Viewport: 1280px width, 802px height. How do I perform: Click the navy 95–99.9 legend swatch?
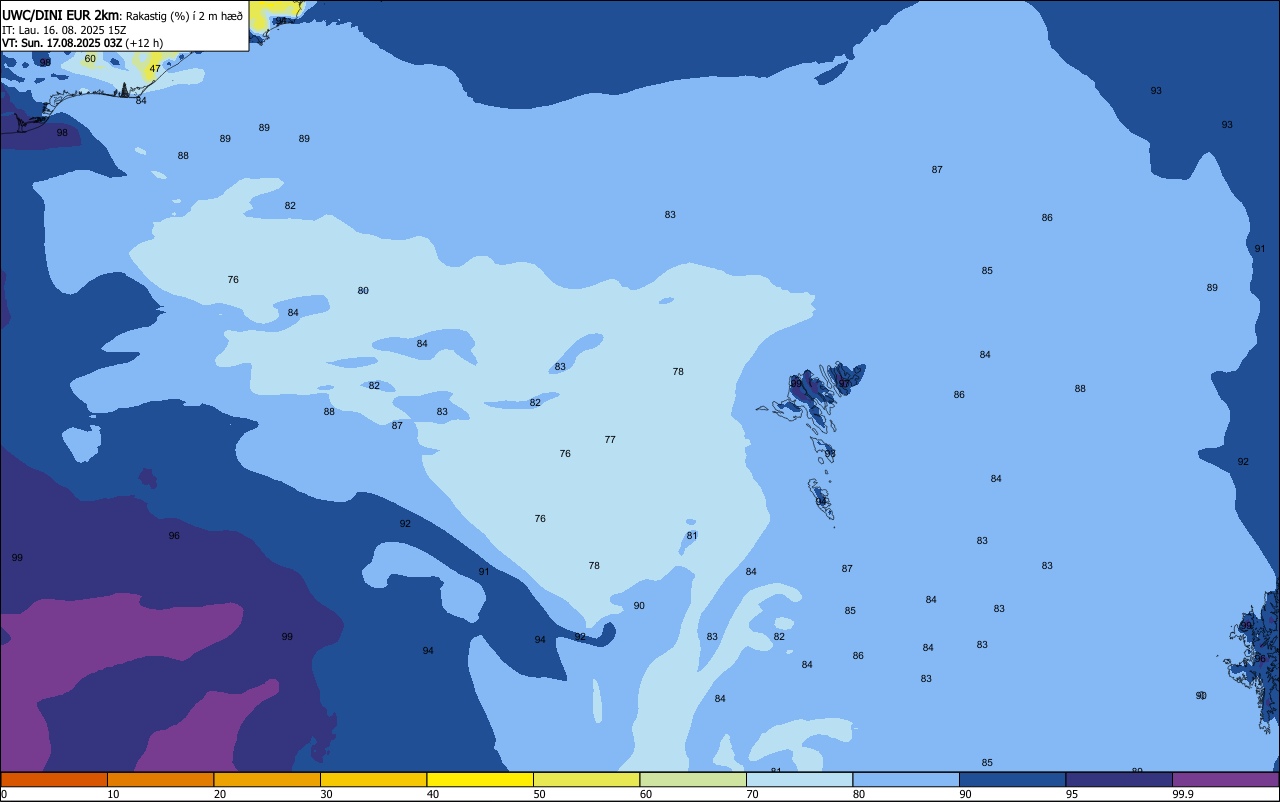click(1119, 779)
